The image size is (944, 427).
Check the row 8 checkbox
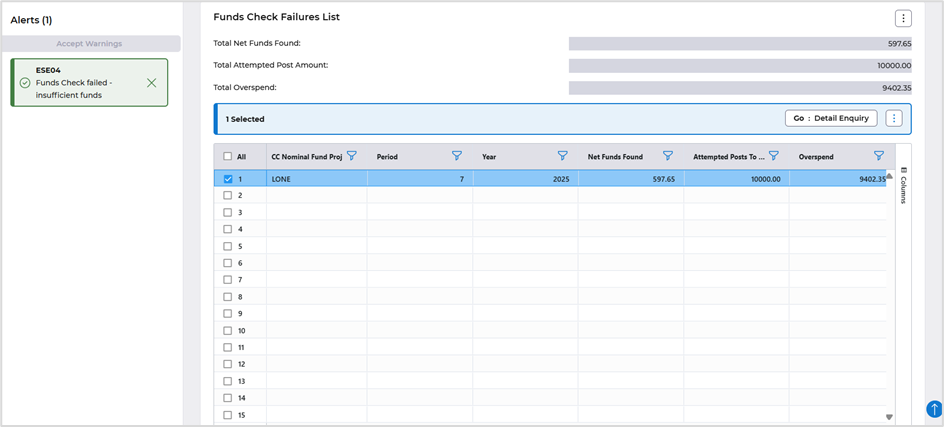[x=228, y=296]
